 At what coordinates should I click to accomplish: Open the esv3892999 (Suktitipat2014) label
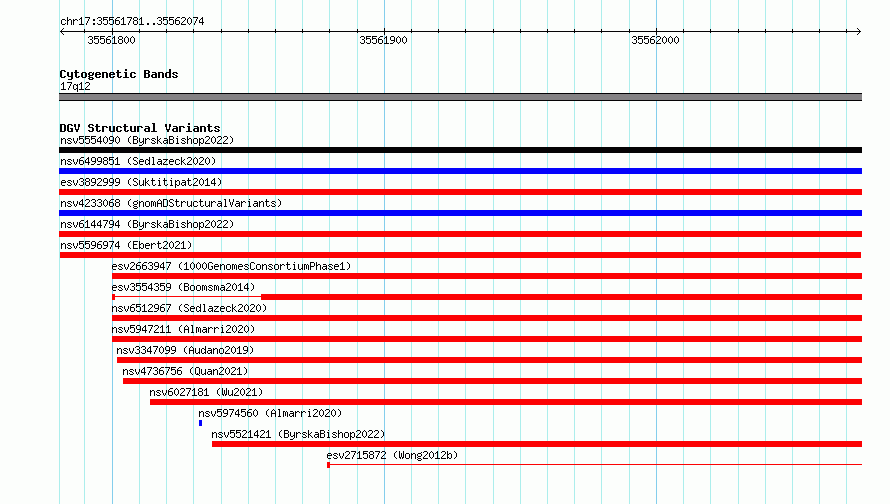pos(141,182)
